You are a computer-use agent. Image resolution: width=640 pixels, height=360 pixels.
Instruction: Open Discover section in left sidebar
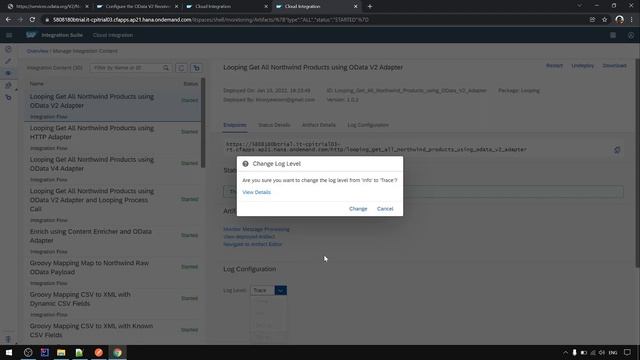click(x=8, y=49)
